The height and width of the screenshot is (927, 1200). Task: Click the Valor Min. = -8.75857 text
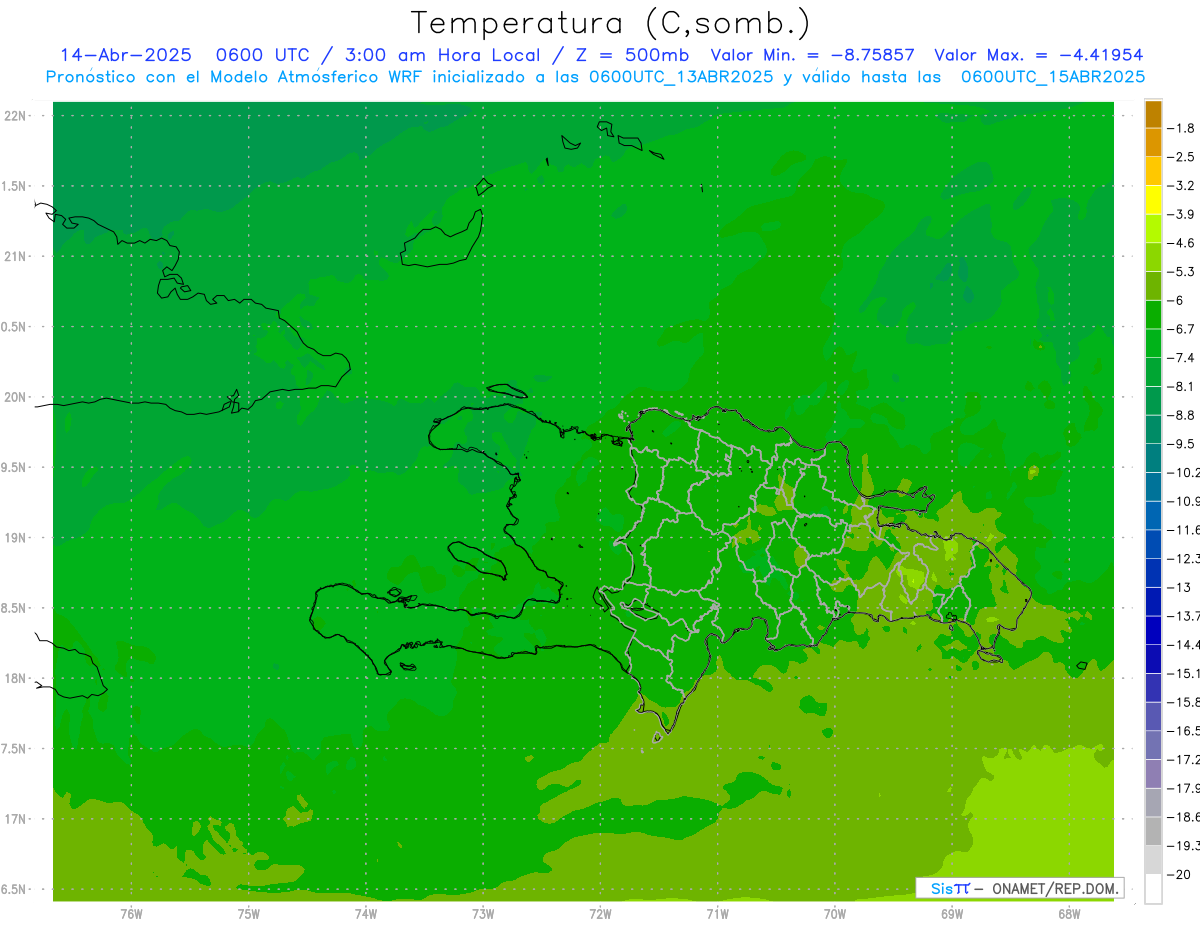pyautogui.click(x=811, y=55)
